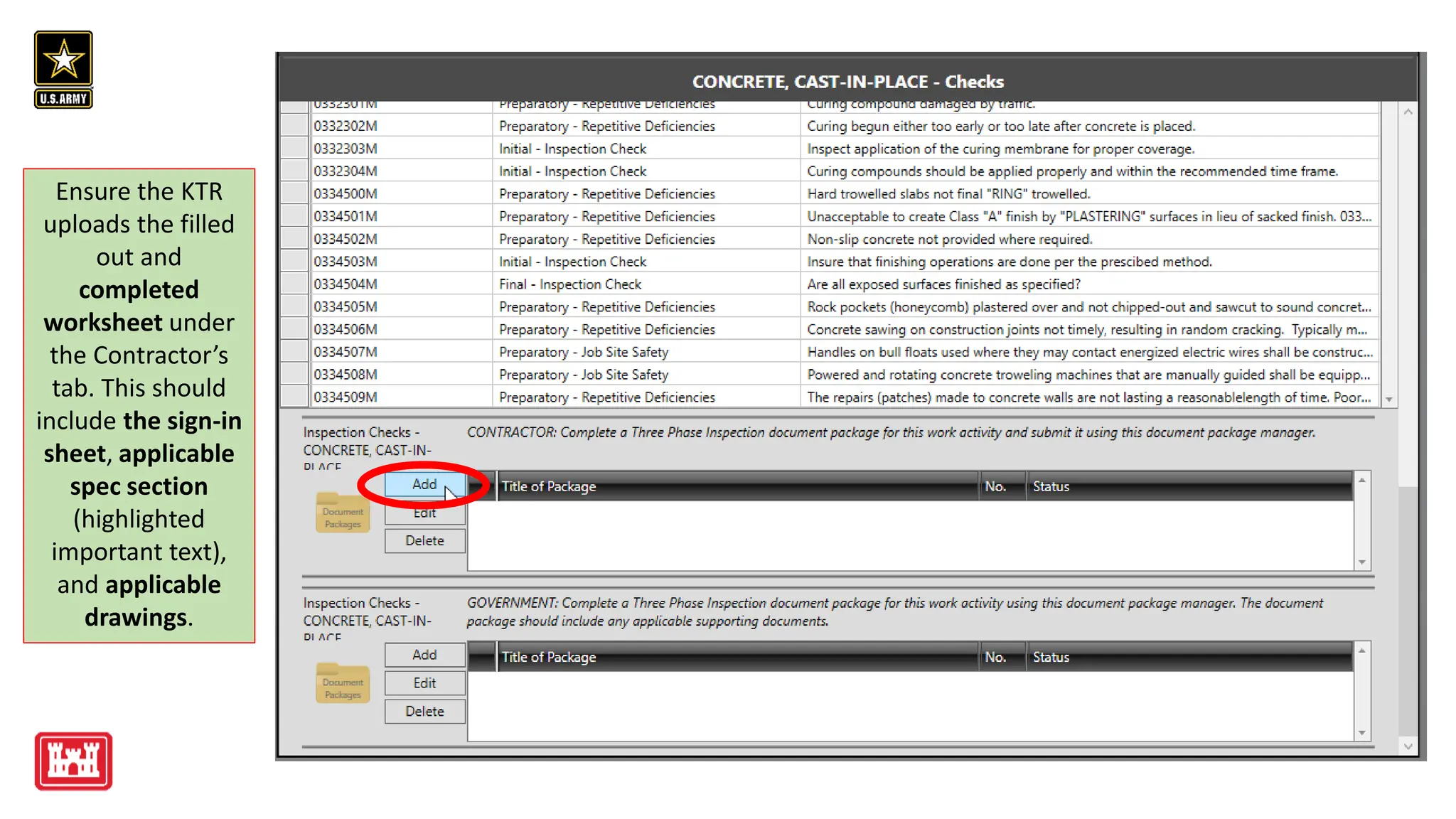Click outer window scroll-up chevron

point(1408,112)
